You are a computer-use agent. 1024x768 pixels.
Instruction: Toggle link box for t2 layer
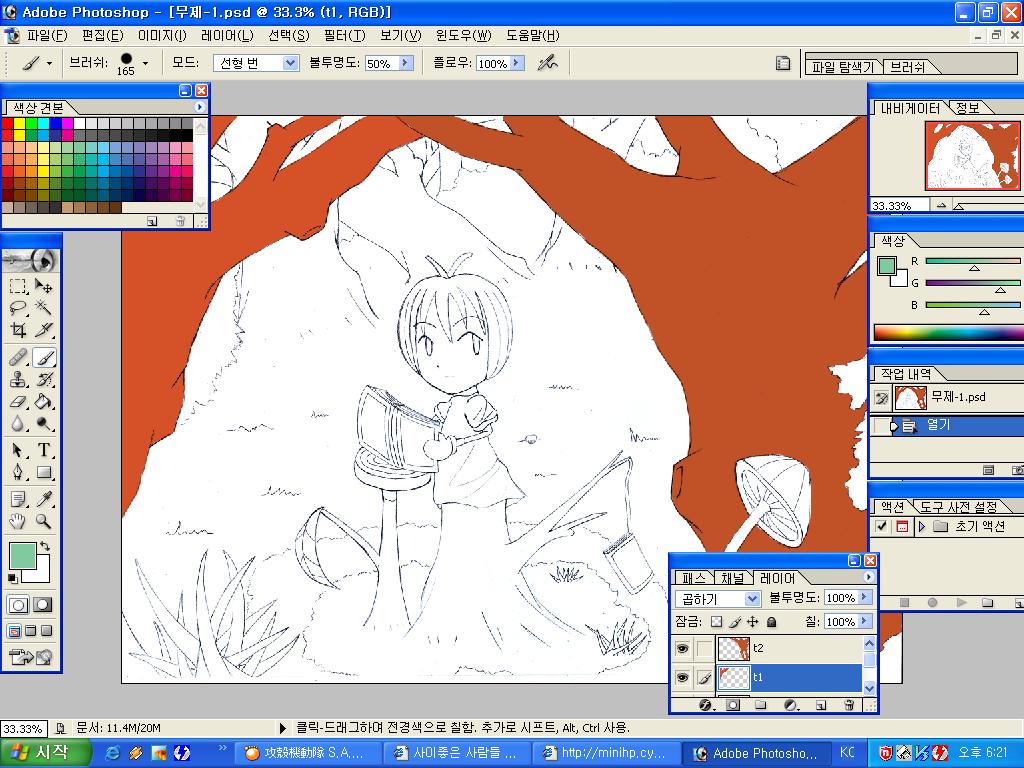pyautogui.click(x=704, y=648)
